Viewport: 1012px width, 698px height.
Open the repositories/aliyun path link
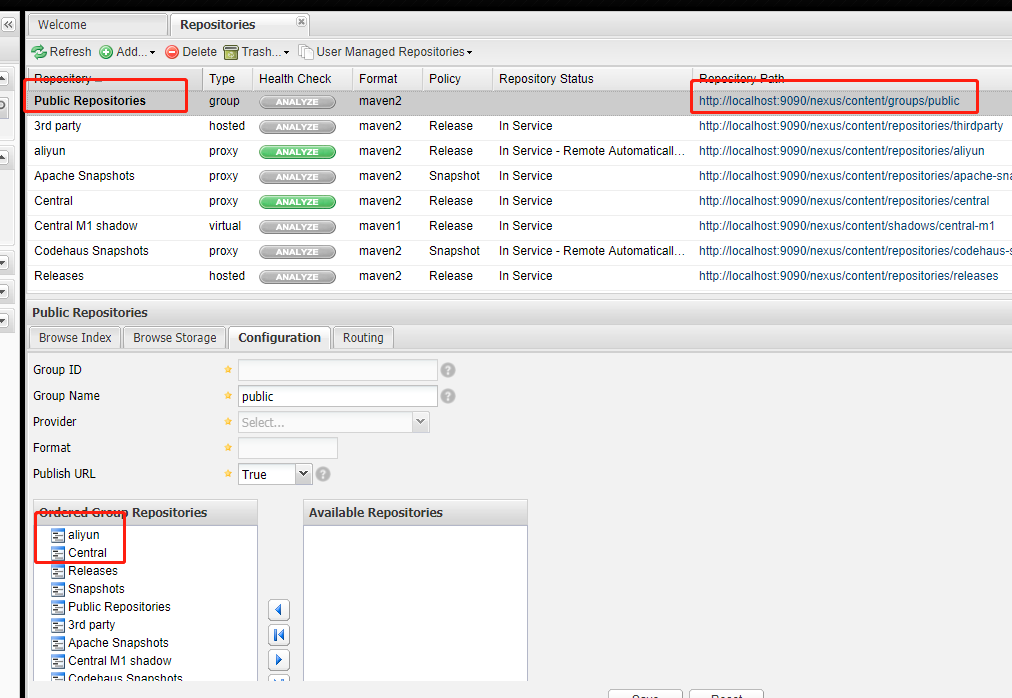[841, 151]
